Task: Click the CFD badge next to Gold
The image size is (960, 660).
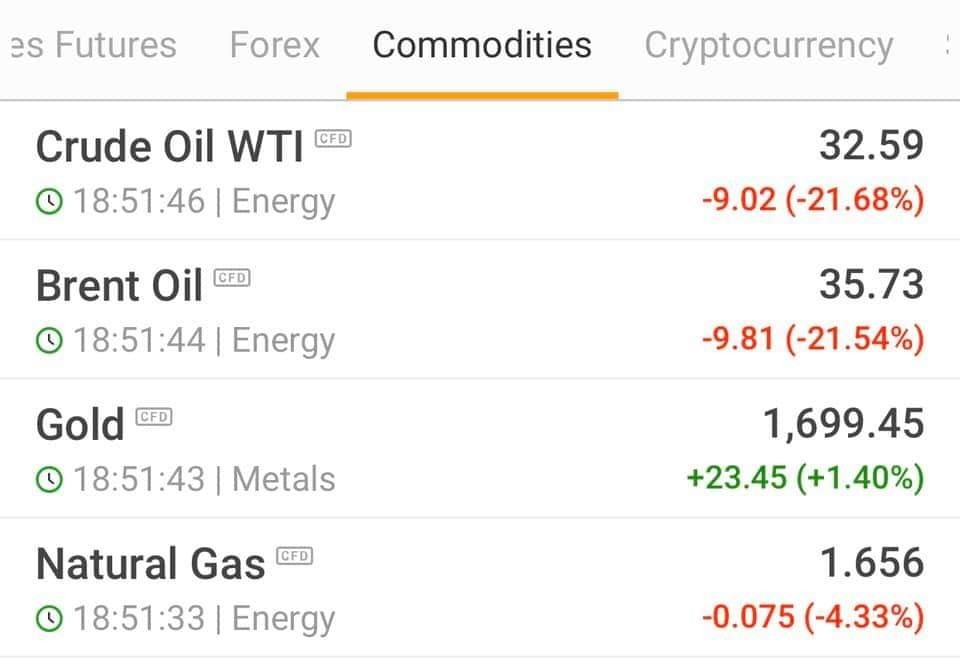Action: coord(154,416)
